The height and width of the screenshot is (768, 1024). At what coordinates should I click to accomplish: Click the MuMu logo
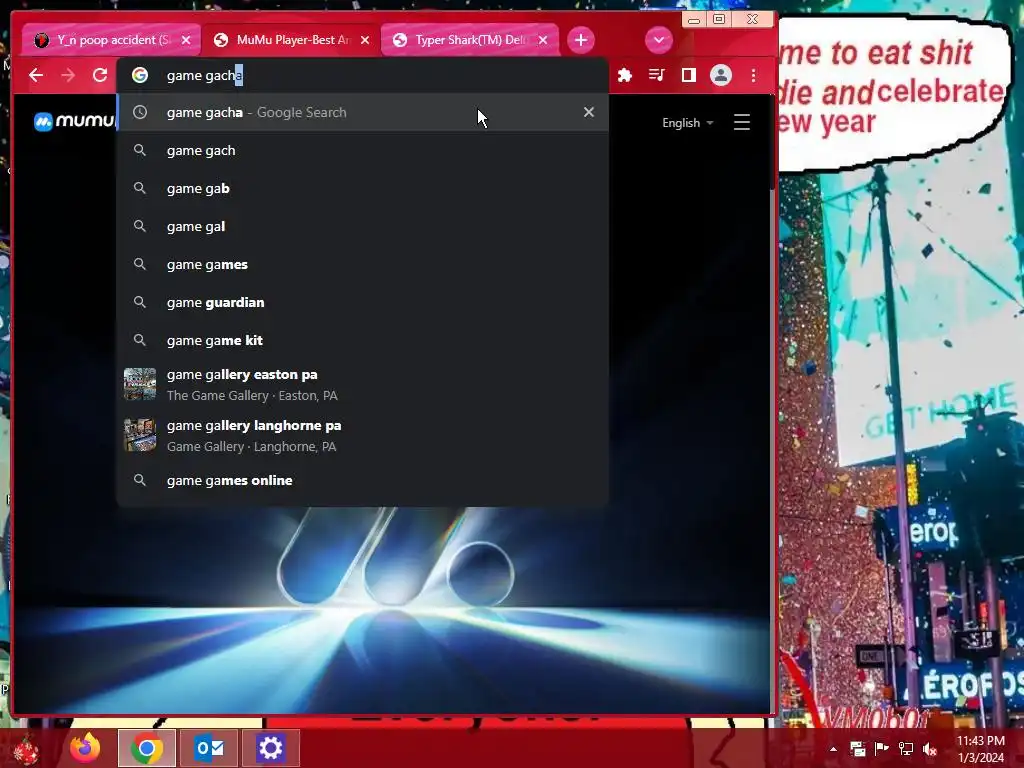click(x=74, y=121)
